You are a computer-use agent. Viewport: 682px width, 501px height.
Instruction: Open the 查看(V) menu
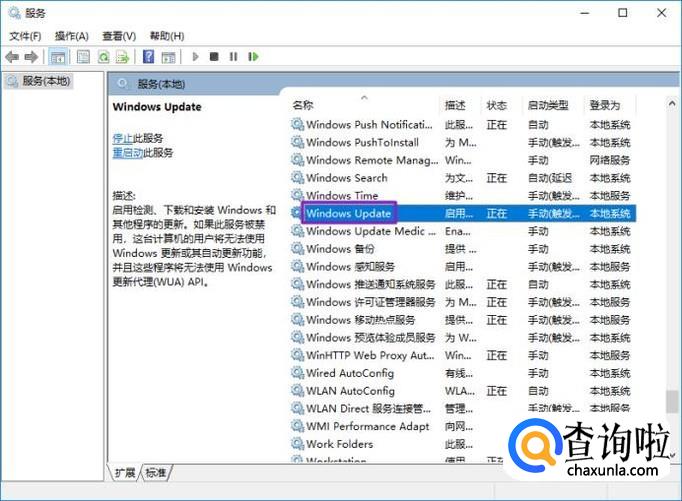click(119, 36)
